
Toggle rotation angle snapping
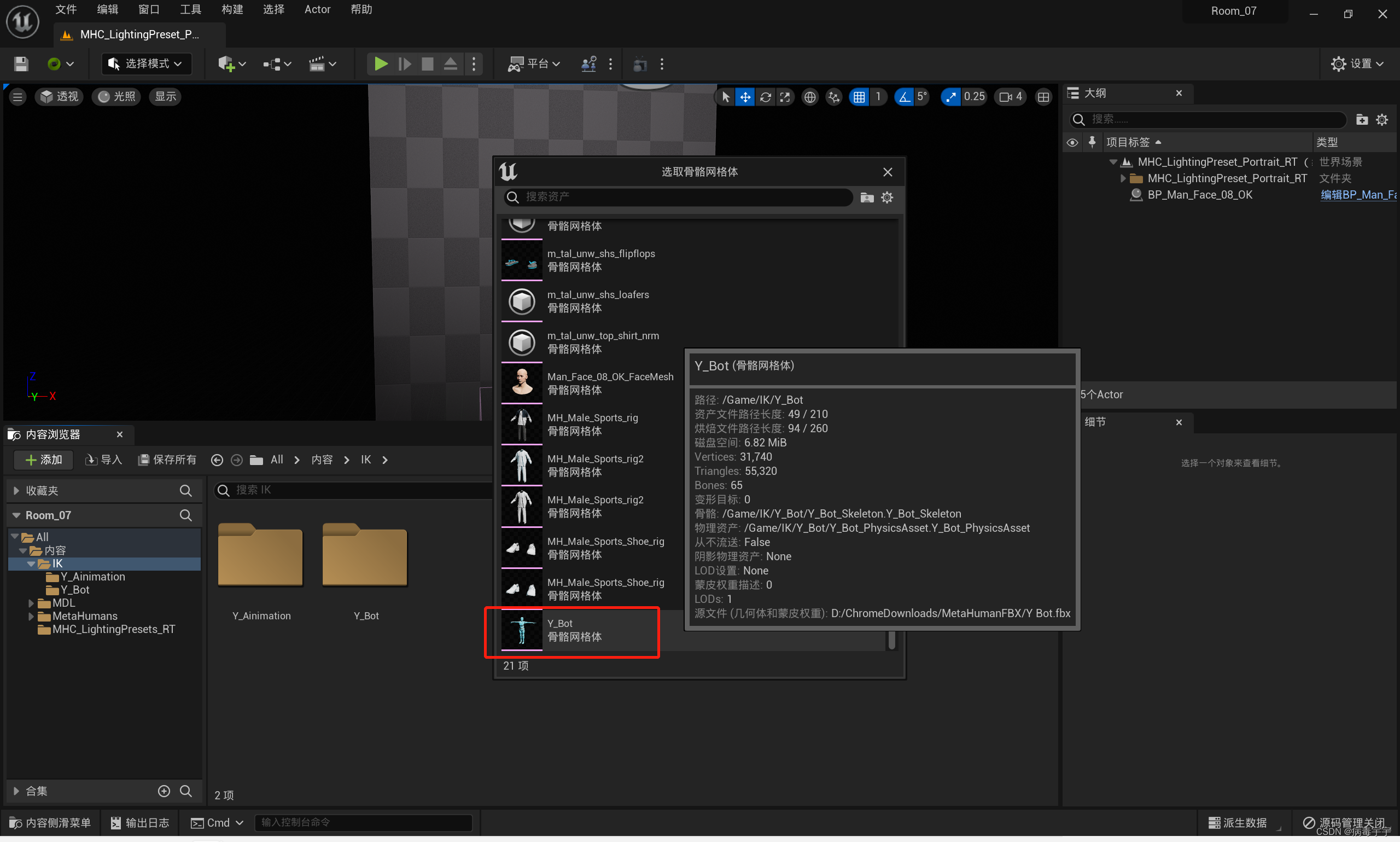(x=904, y=97)
